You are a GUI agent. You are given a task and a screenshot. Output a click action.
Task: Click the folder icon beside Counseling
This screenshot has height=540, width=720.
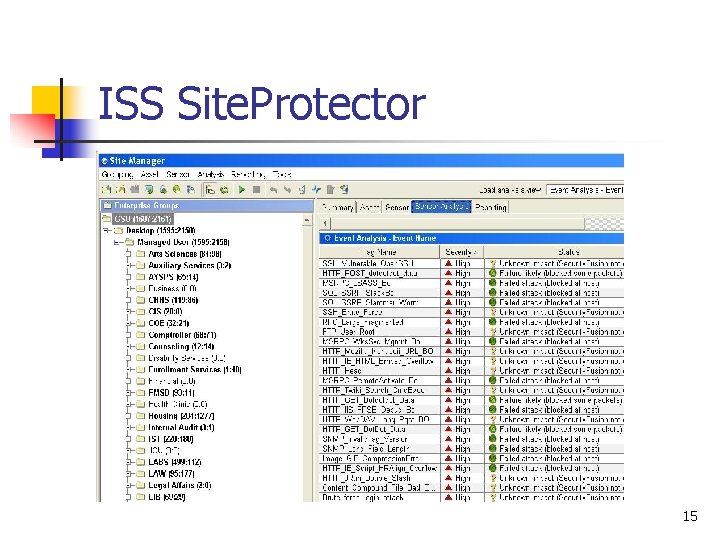141,347
